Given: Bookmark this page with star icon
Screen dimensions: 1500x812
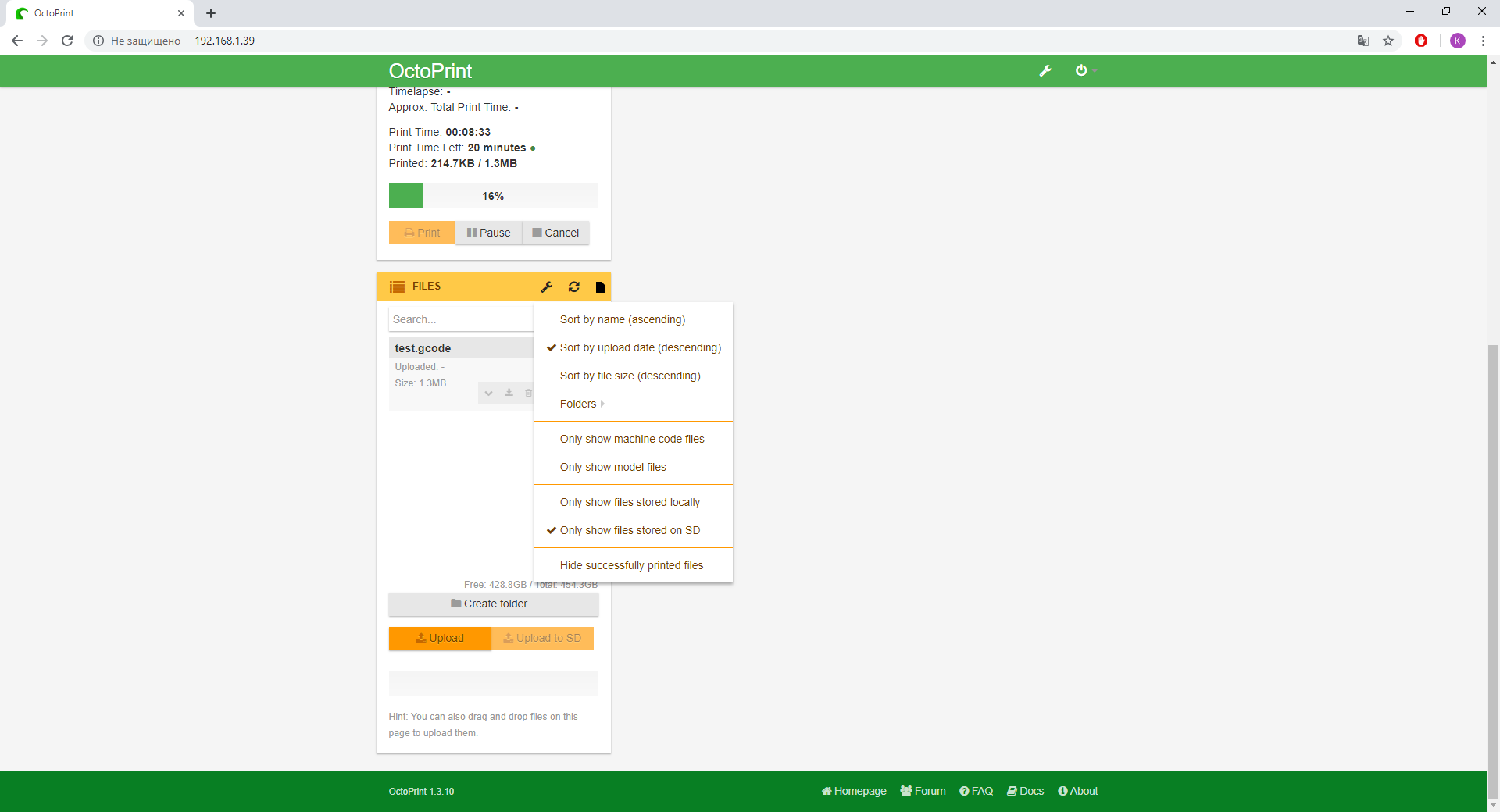Looking at the screenshot, I should pos(1388,41).
